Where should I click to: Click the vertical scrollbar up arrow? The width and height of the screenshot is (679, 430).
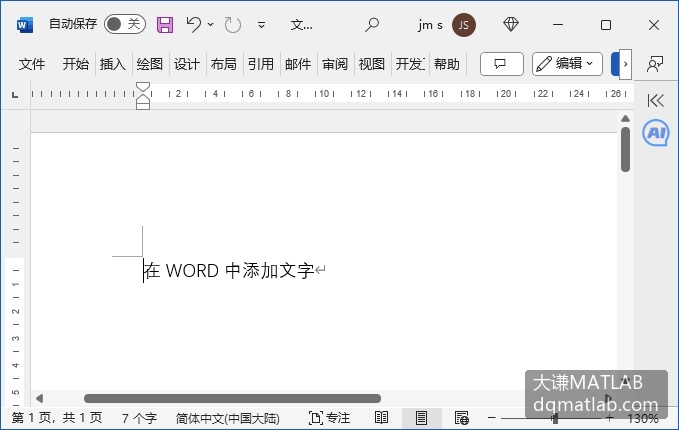click(625, 119)
